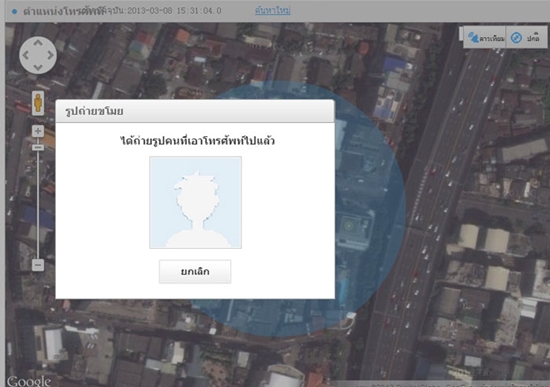Click the รูปถ่ายขโมย dialog title bar
This screenshot has width=550, height=387.
tap(195, 111)
